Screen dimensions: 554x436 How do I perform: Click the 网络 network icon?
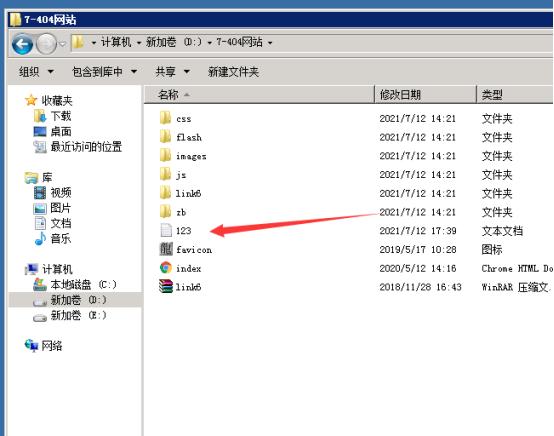(x=31, y=346)
